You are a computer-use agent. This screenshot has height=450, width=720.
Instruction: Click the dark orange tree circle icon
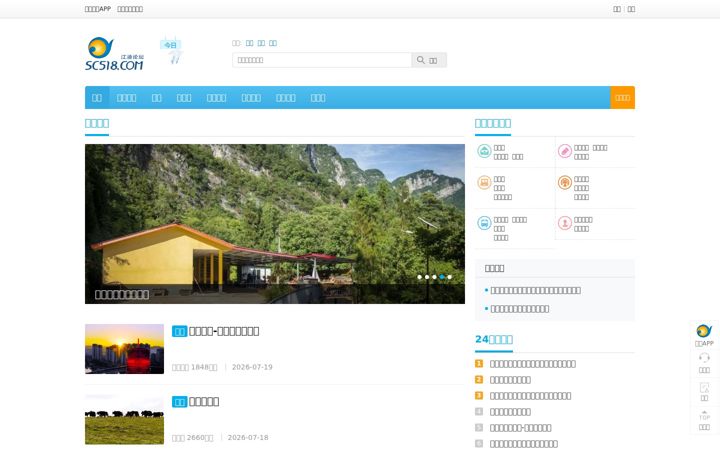click(x=564, y=182)
